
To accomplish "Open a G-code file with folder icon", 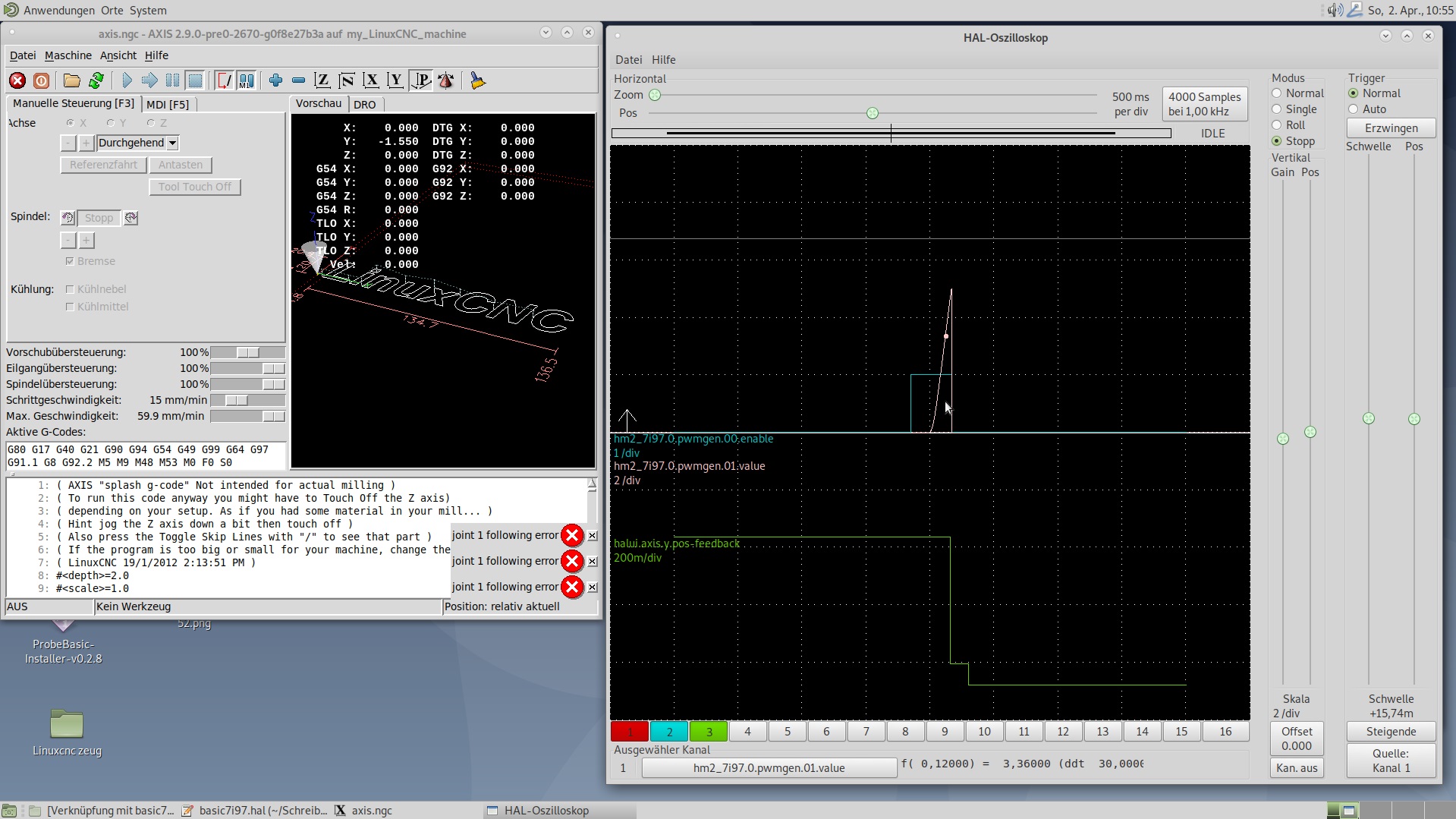I will (72, 80).
